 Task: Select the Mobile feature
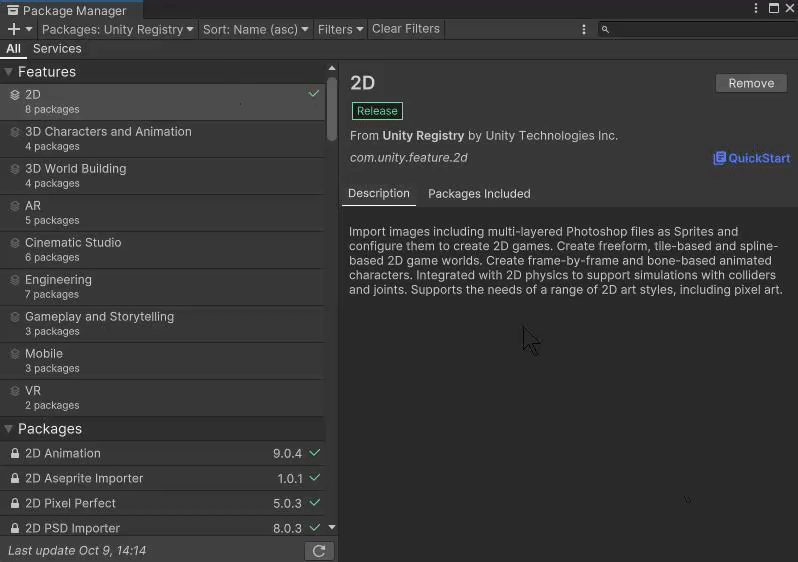[162, 361]
